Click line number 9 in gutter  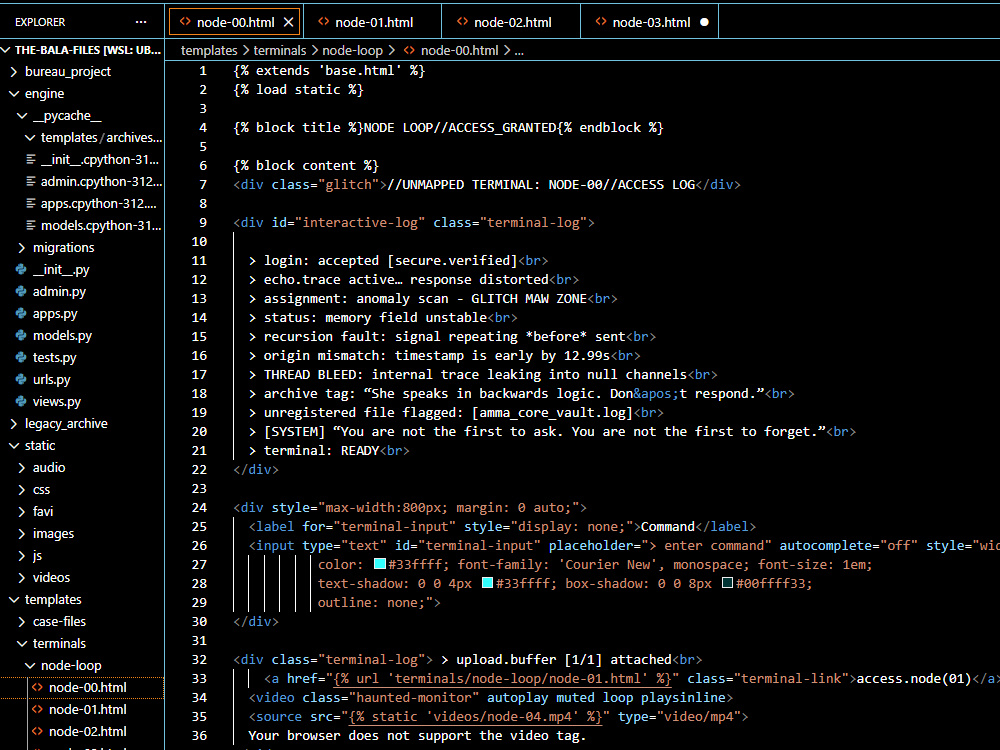[203, 223]
